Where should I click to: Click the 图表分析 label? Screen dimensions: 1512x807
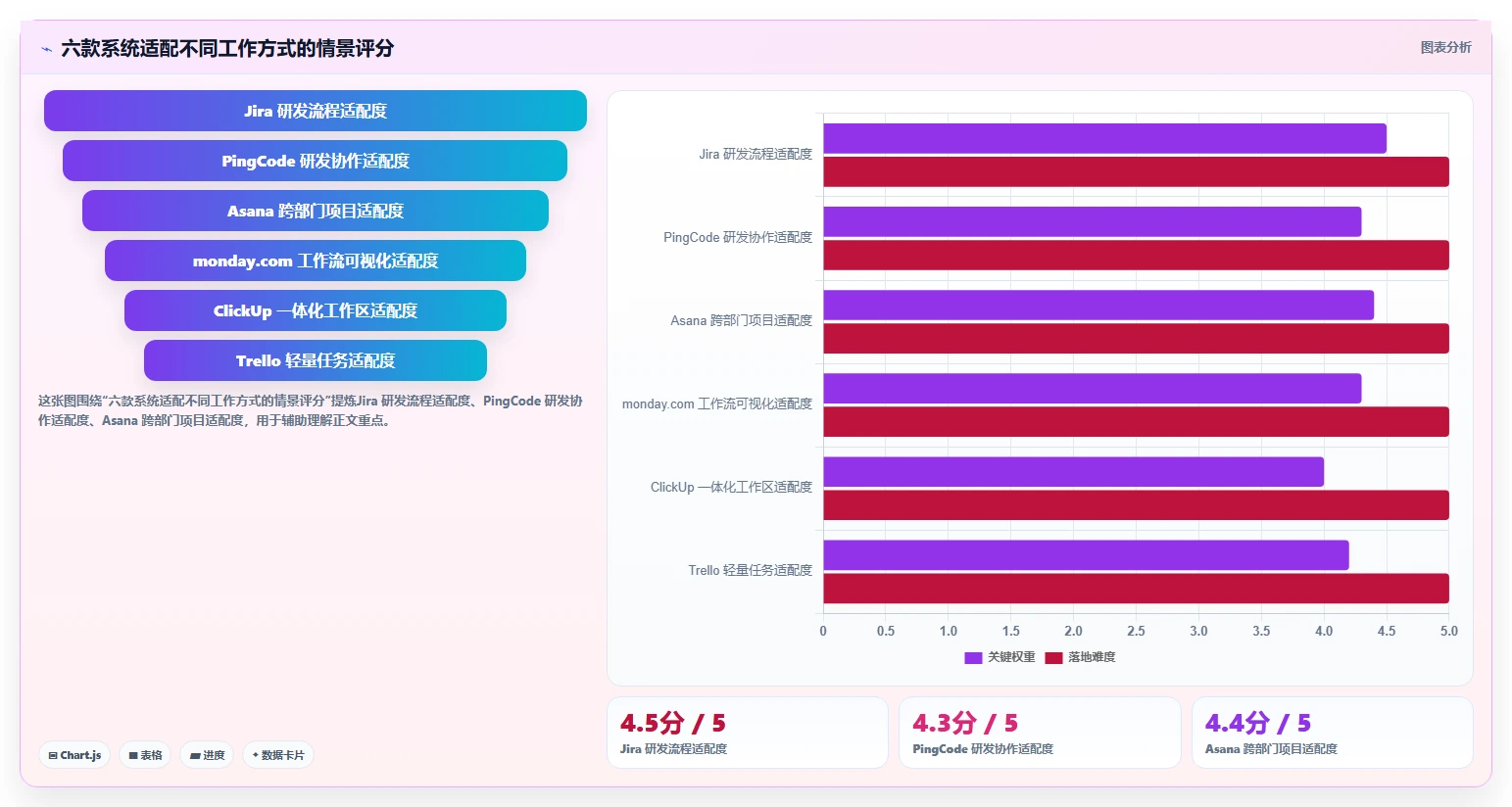coord(1445,47)
